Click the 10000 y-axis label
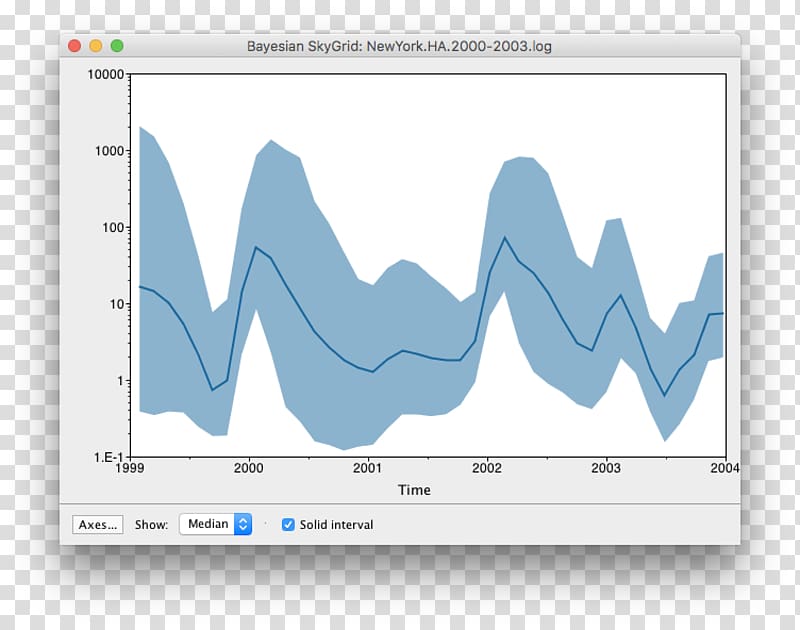 pyautogui.click(x=106, y=74)
